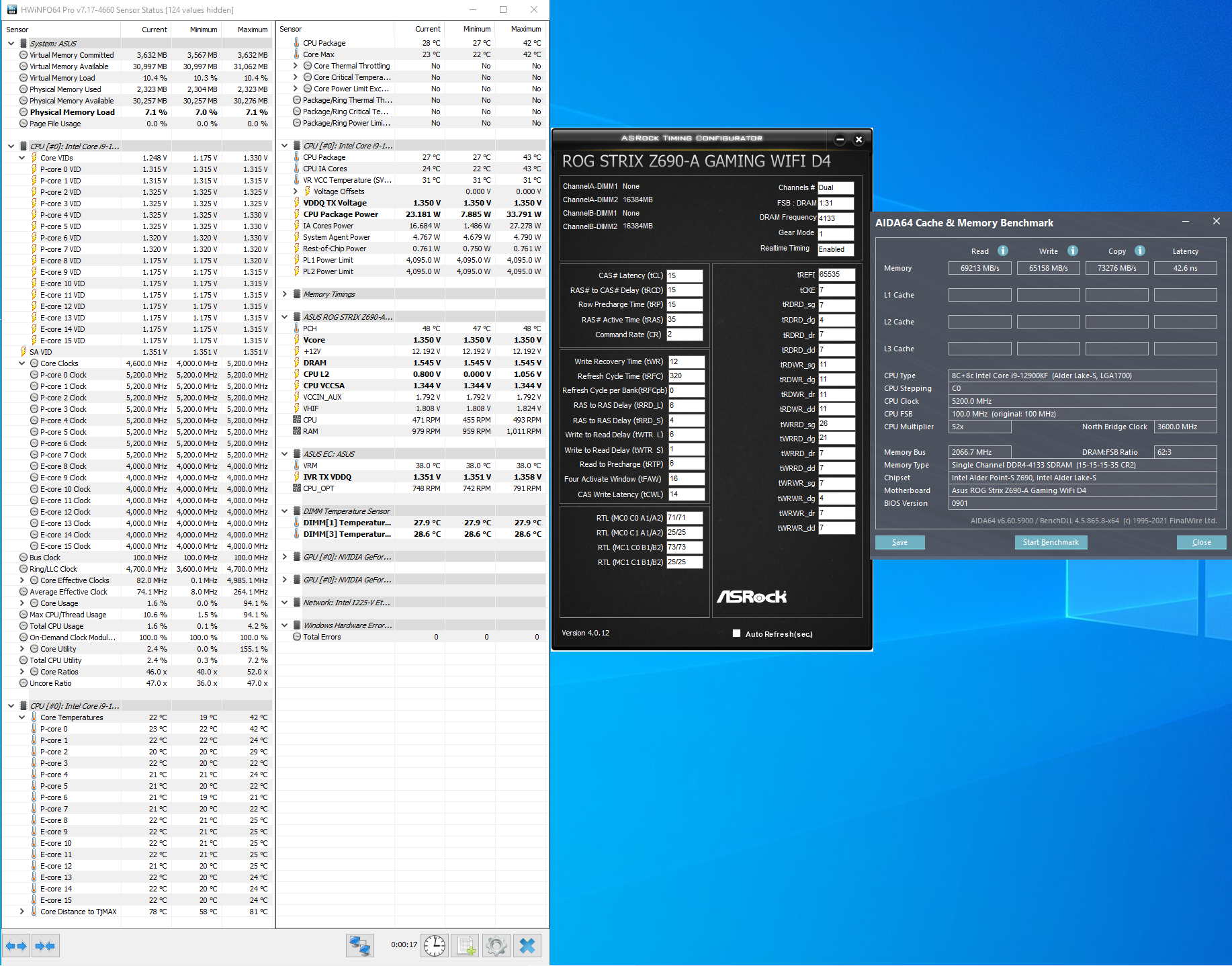
Task: Reset min/max values with the clock icon
Action: tap(435, 946)
